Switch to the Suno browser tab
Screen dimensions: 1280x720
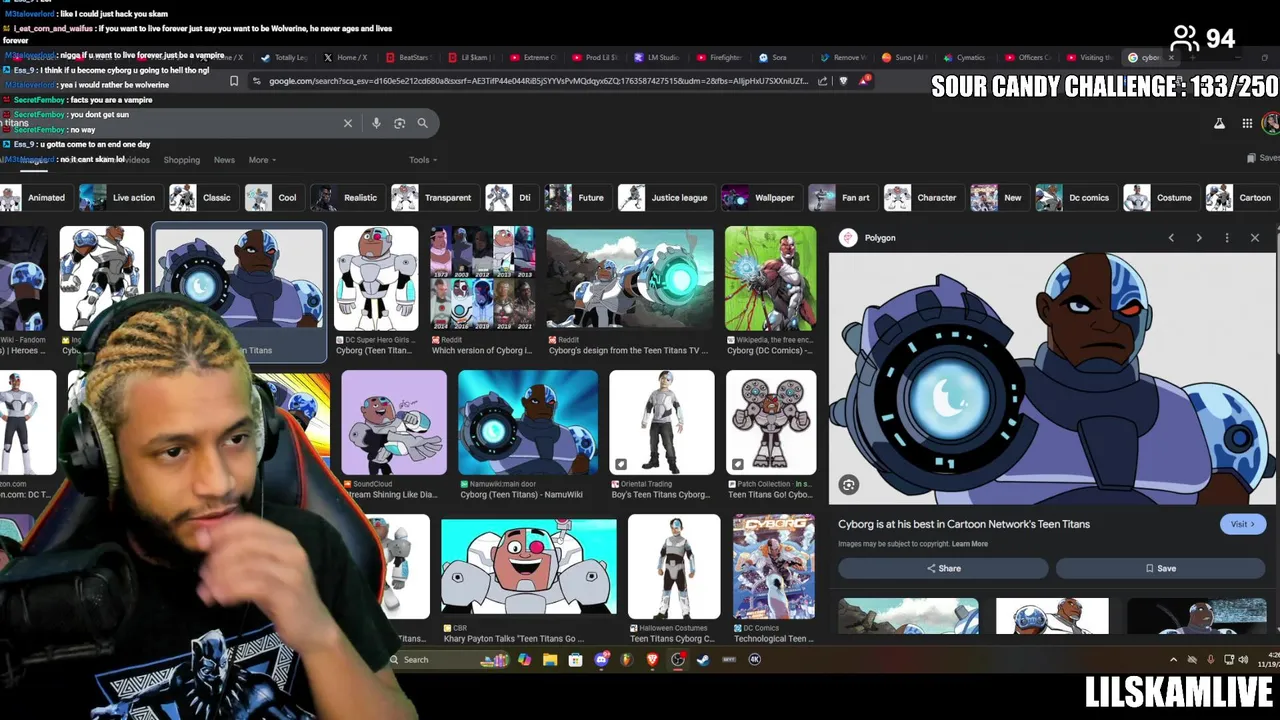coord(905,58)
